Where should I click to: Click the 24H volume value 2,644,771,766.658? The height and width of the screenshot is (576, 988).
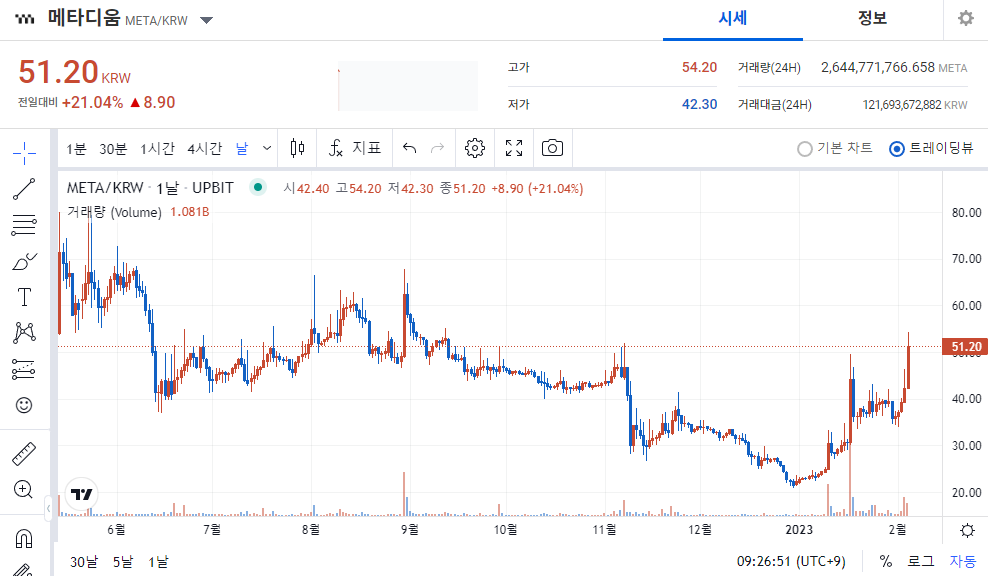tap(878, 67)
